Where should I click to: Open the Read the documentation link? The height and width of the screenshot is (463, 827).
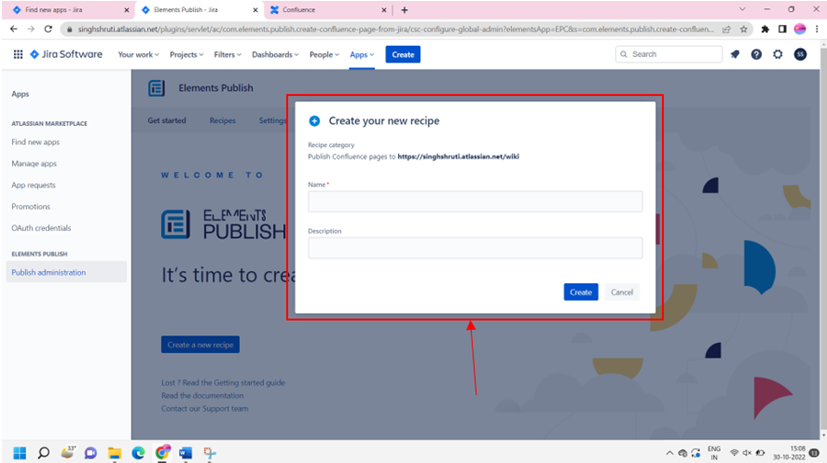[x=203, y=396]
